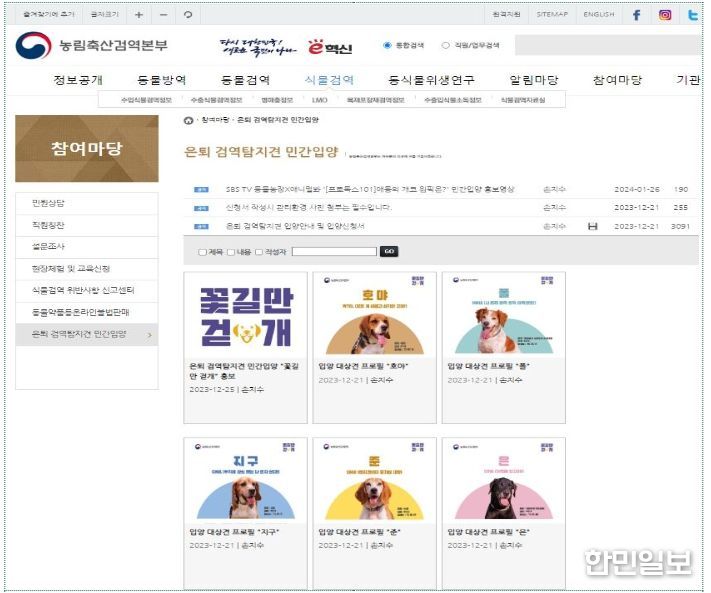Click the e혁신 banner logo

pyautogui.click(x=330, y=47)
